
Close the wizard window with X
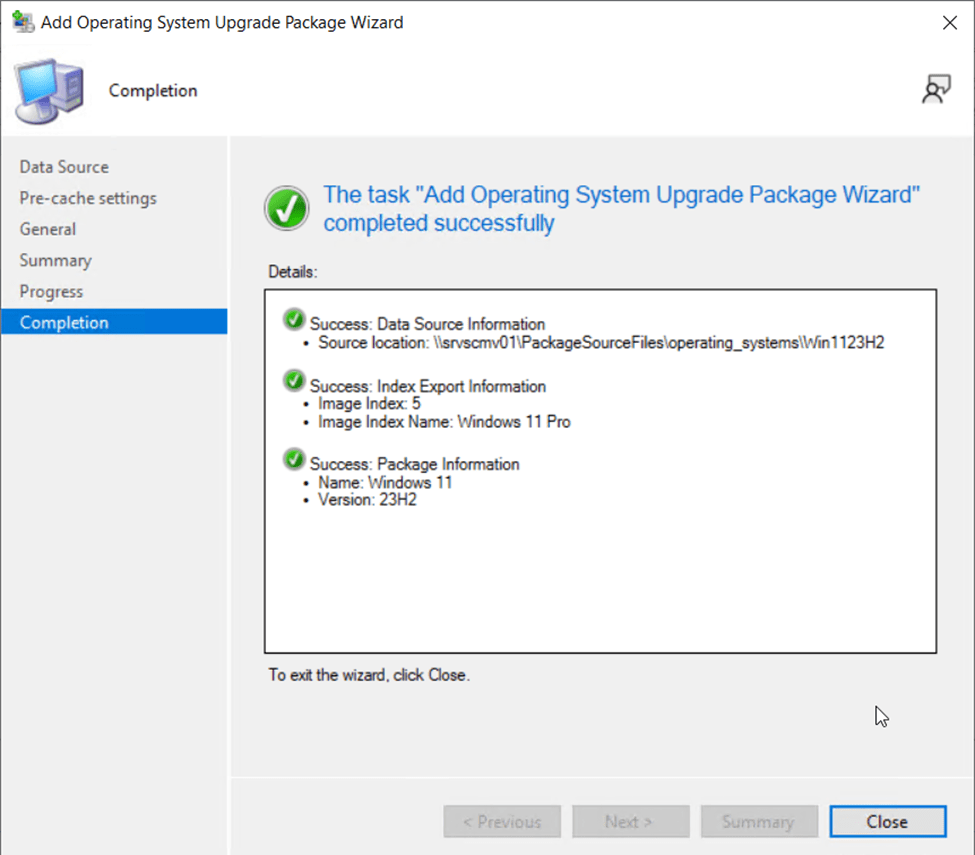(x=948, y=22)
